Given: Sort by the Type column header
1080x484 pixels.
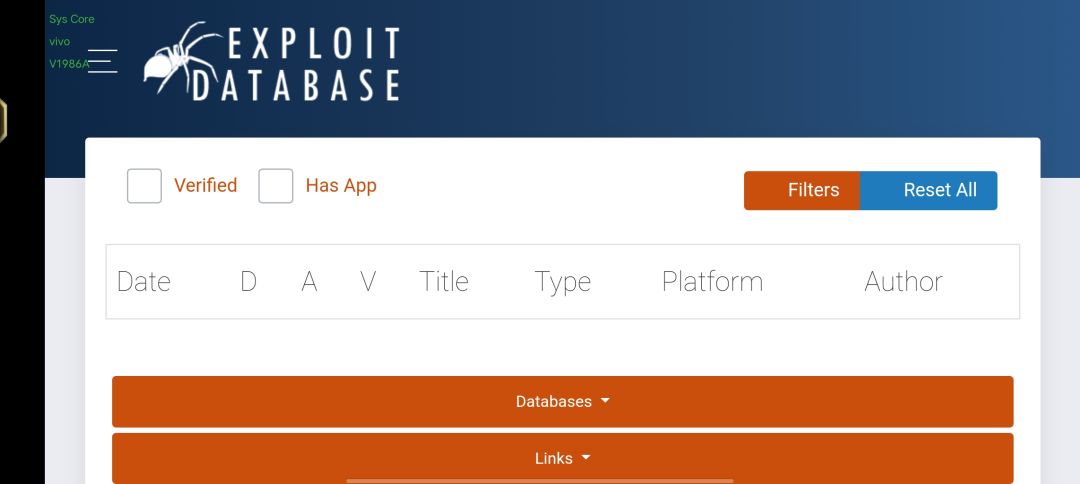Looking at the screenshot, I should (x=563, y=282).
